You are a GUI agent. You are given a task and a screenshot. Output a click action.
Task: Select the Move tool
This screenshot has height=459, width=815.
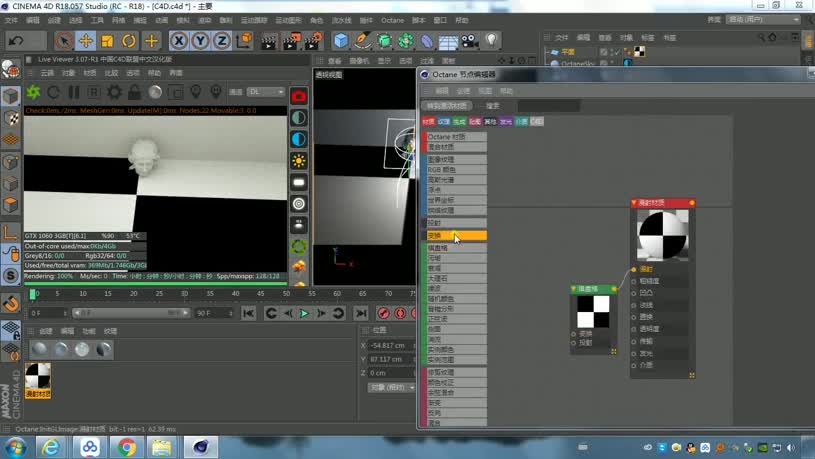tap(86, 41)
